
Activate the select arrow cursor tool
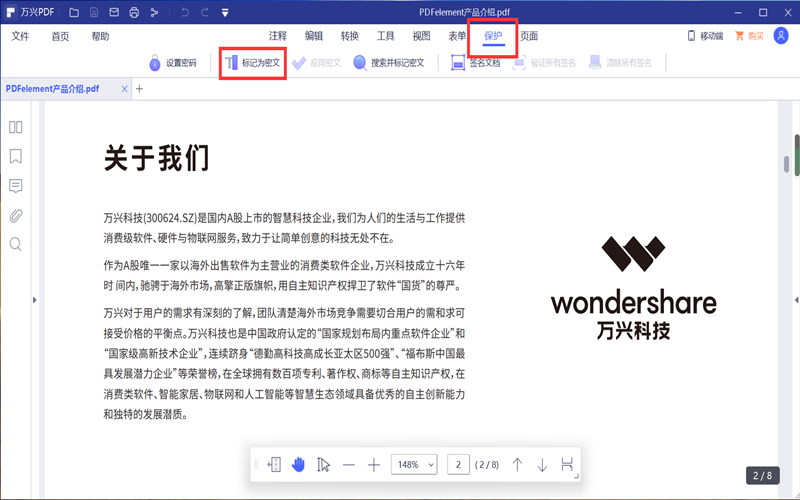[323, 464]
